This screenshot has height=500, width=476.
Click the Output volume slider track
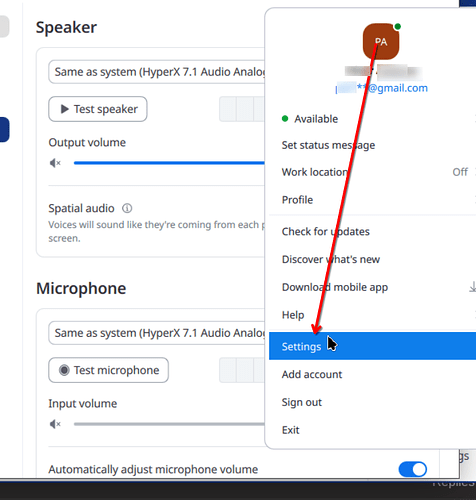point(169,163)
